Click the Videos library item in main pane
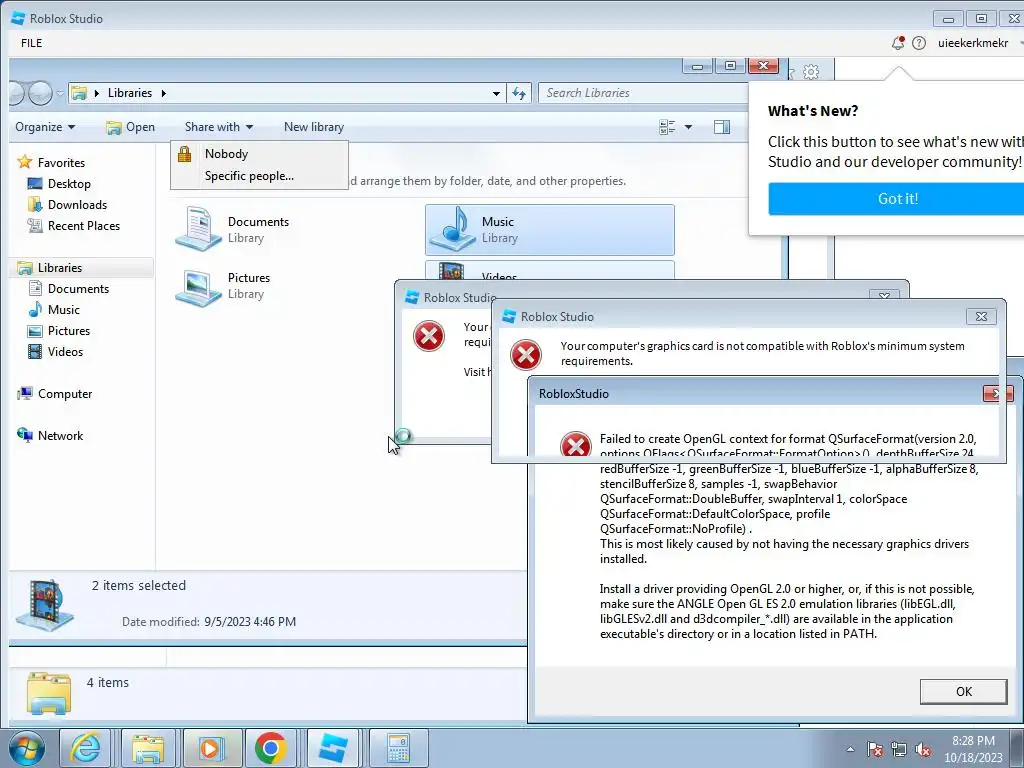 point(549,270)
